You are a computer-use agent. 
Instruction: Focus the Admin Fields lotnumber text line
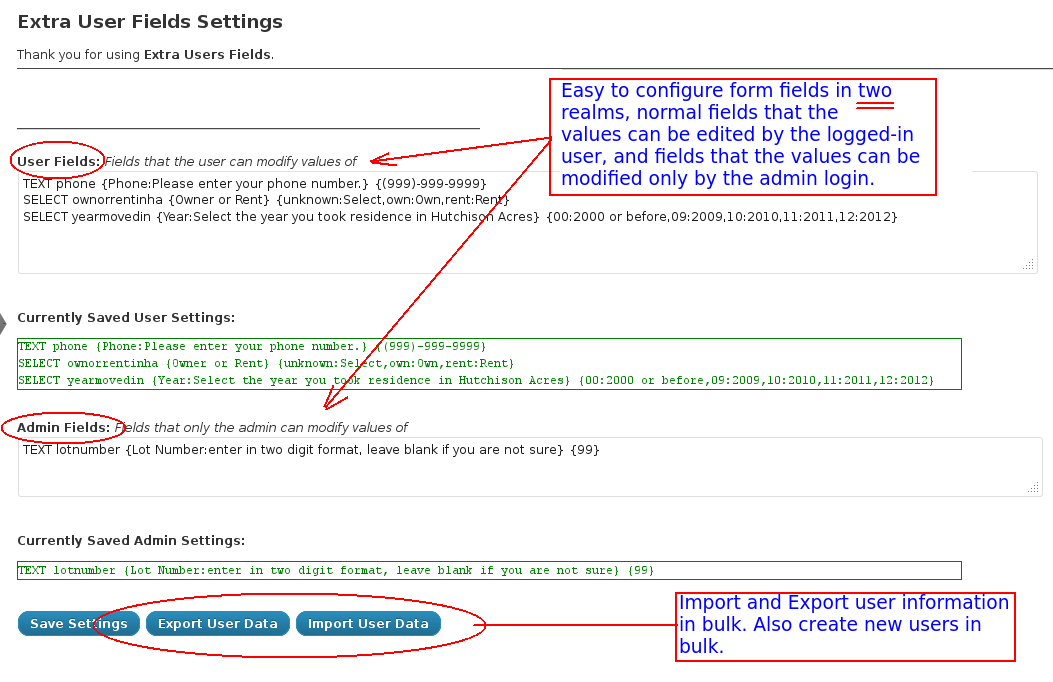point(310,450)
